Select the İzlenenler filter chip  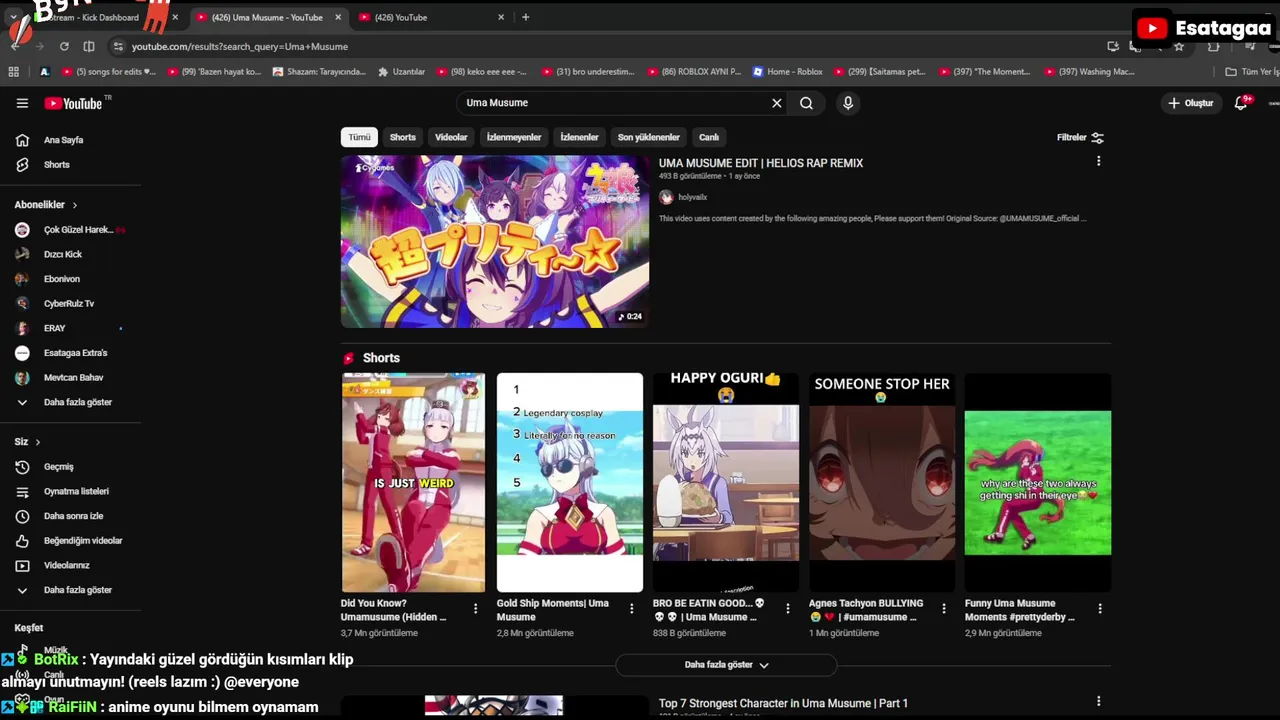click(579, 137)
